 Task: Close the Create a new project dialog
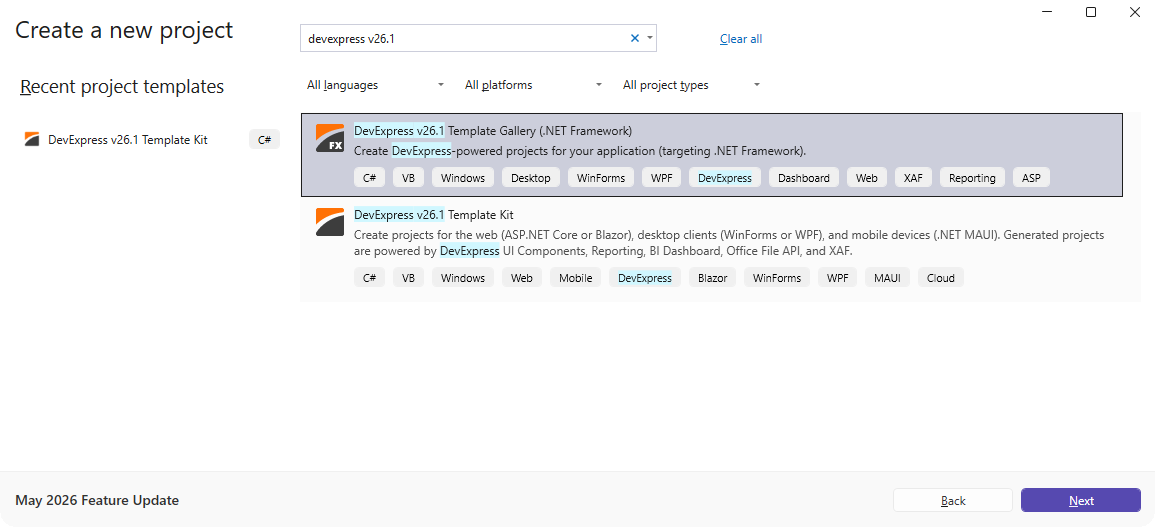(x=1134, y=12)
